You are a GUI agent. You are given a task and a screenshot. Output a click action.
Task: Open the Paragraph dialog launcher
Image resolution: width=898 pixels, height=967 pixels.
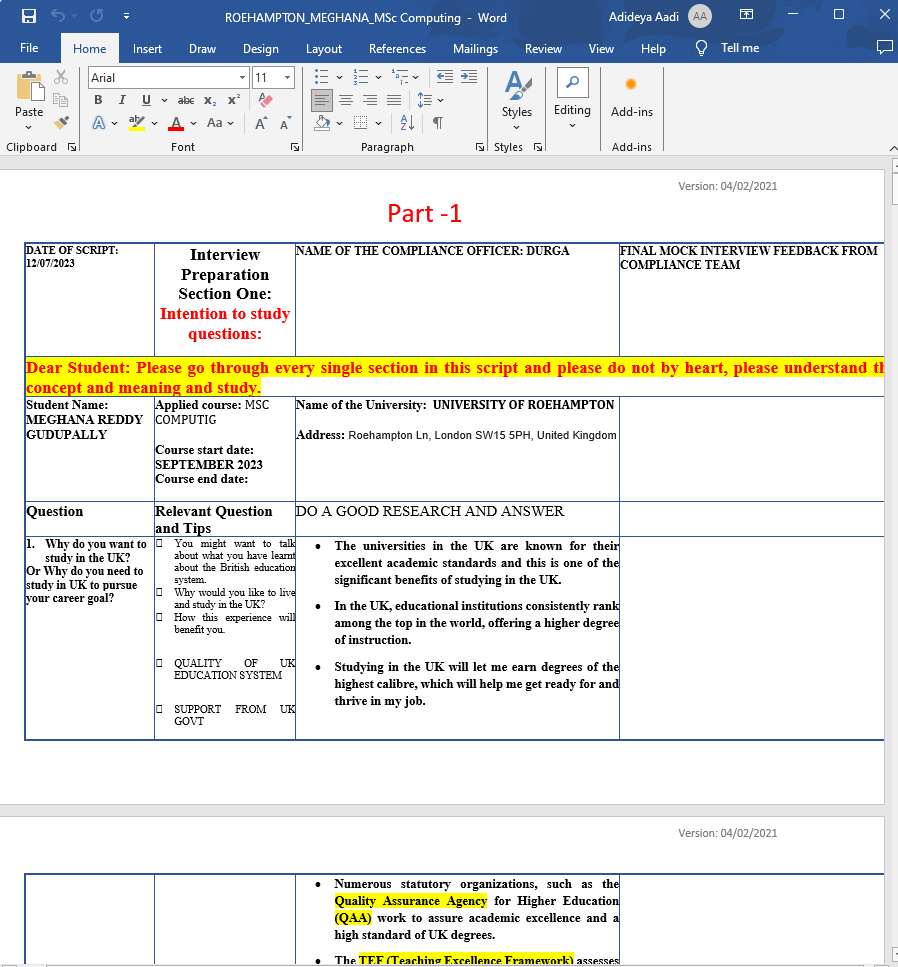[x=480, y=147]
